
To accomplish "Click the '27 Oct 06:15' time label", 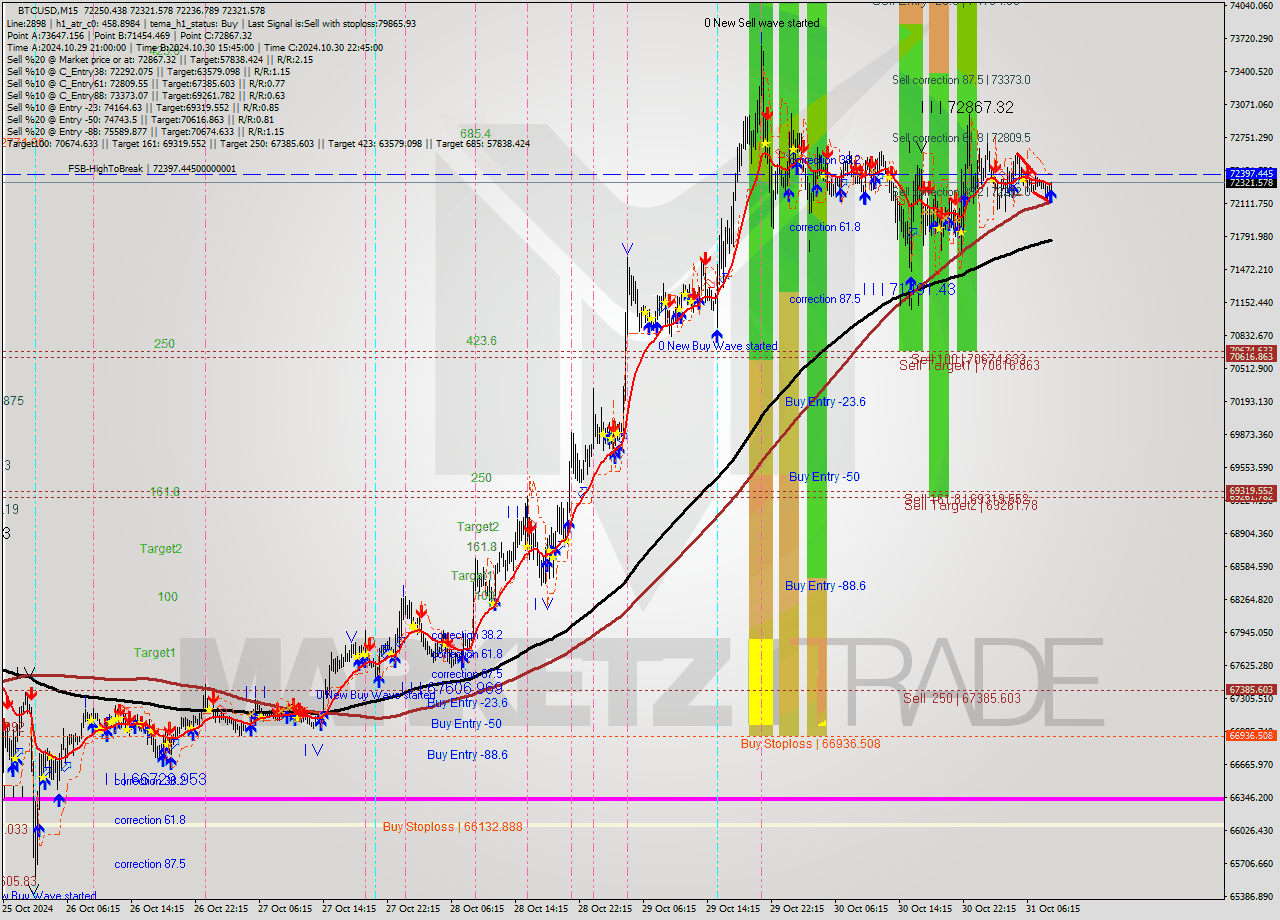I will (x=285, y=909).
